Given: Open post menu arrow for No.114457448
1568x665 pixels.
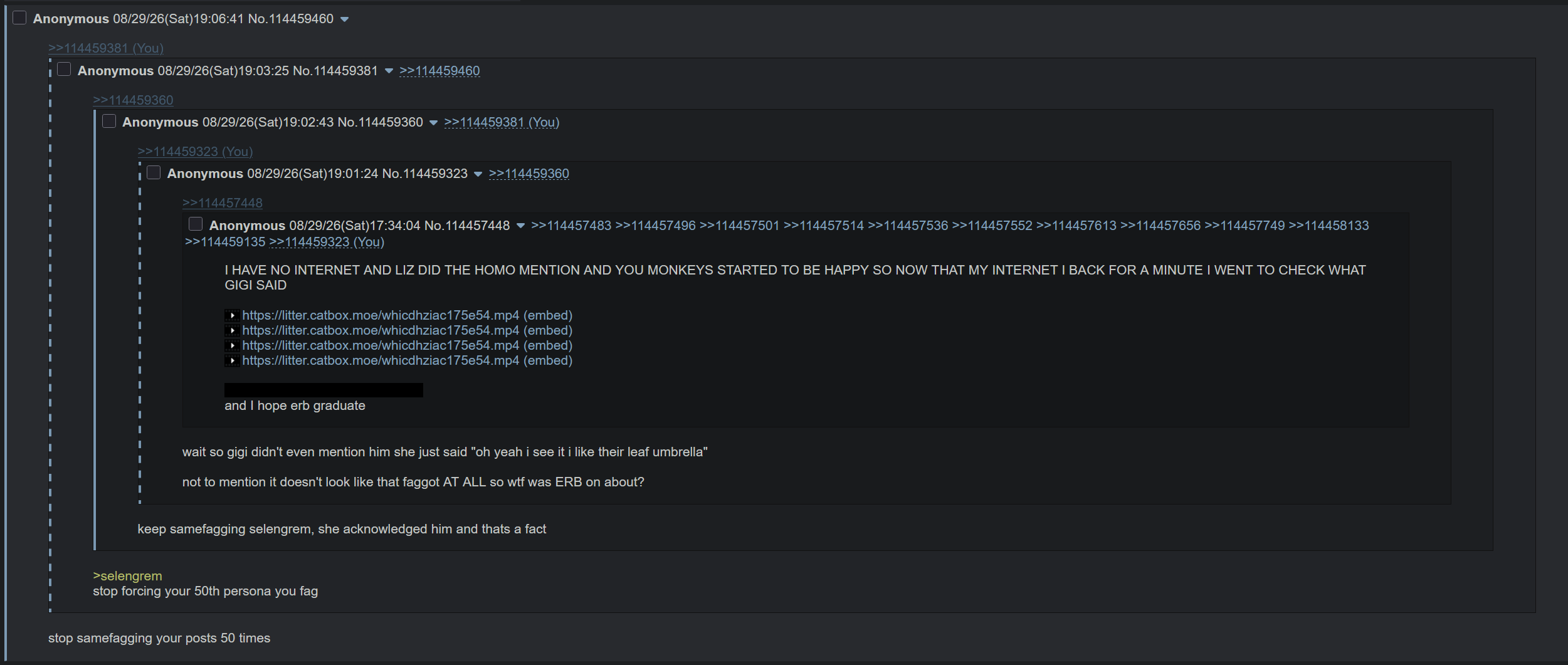Looking at the screenshot, I should pyautogui.click(x=520, y=226).
